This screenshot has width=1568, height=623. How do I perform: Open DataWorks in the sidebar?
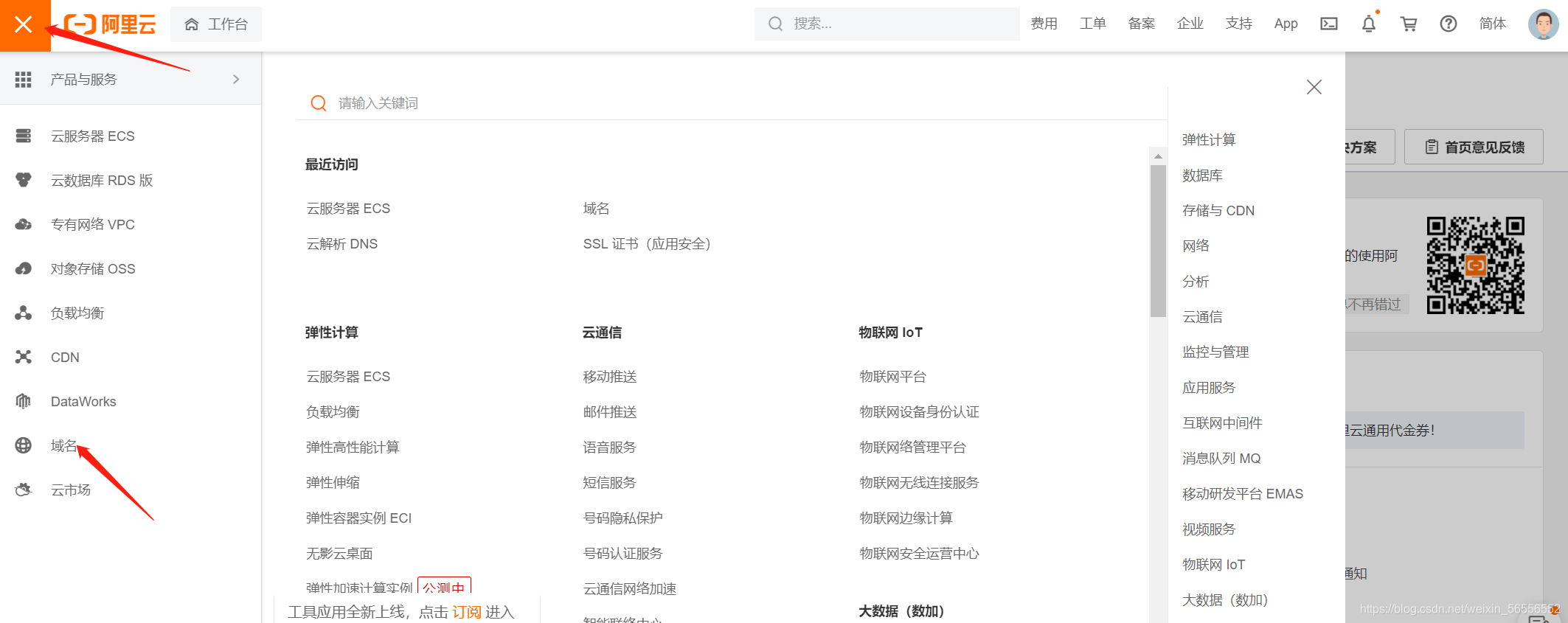point(83,401)
